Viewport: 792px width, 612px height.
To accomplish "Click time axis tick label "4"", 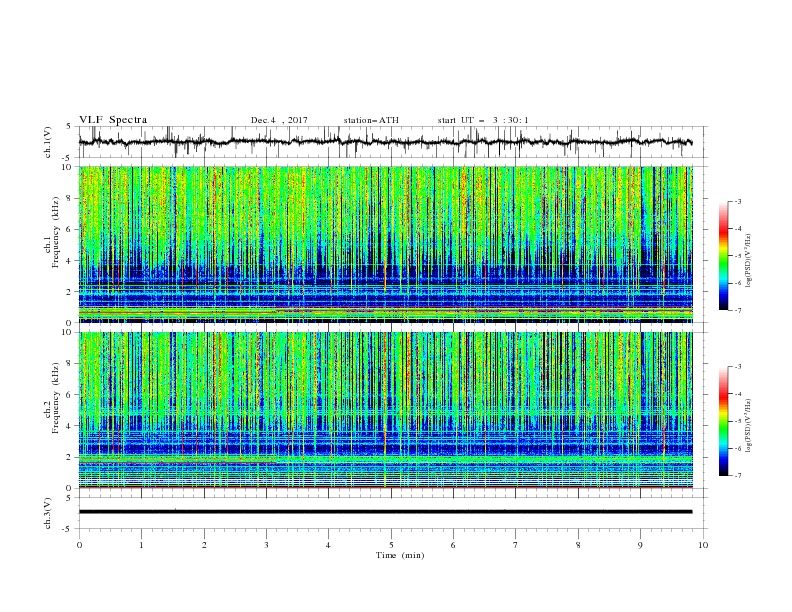I will coord(328,545).
